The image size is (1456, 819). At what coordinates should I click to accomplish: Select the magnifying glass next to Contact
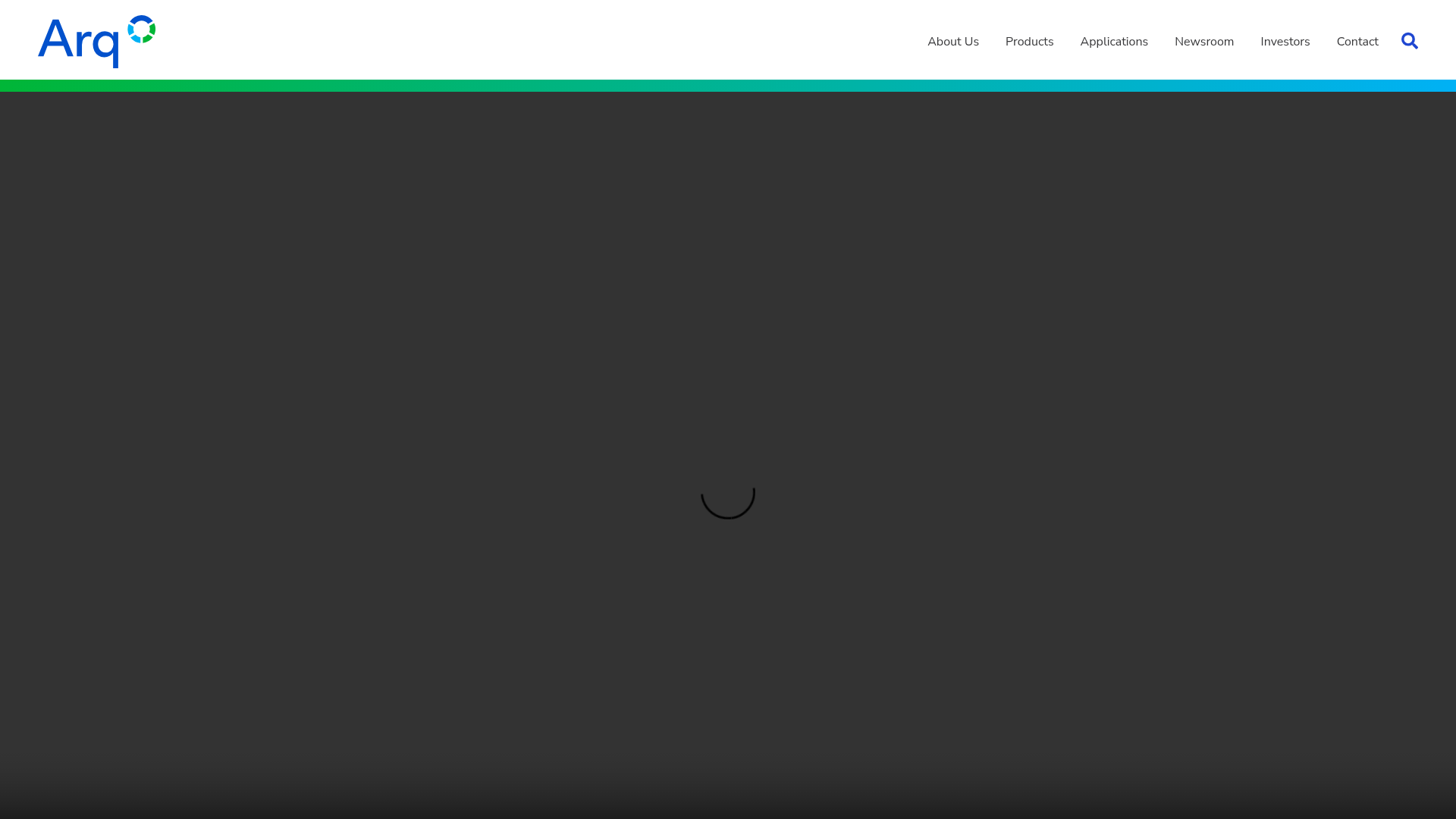pyautogui.click(x=1409, y=41)
